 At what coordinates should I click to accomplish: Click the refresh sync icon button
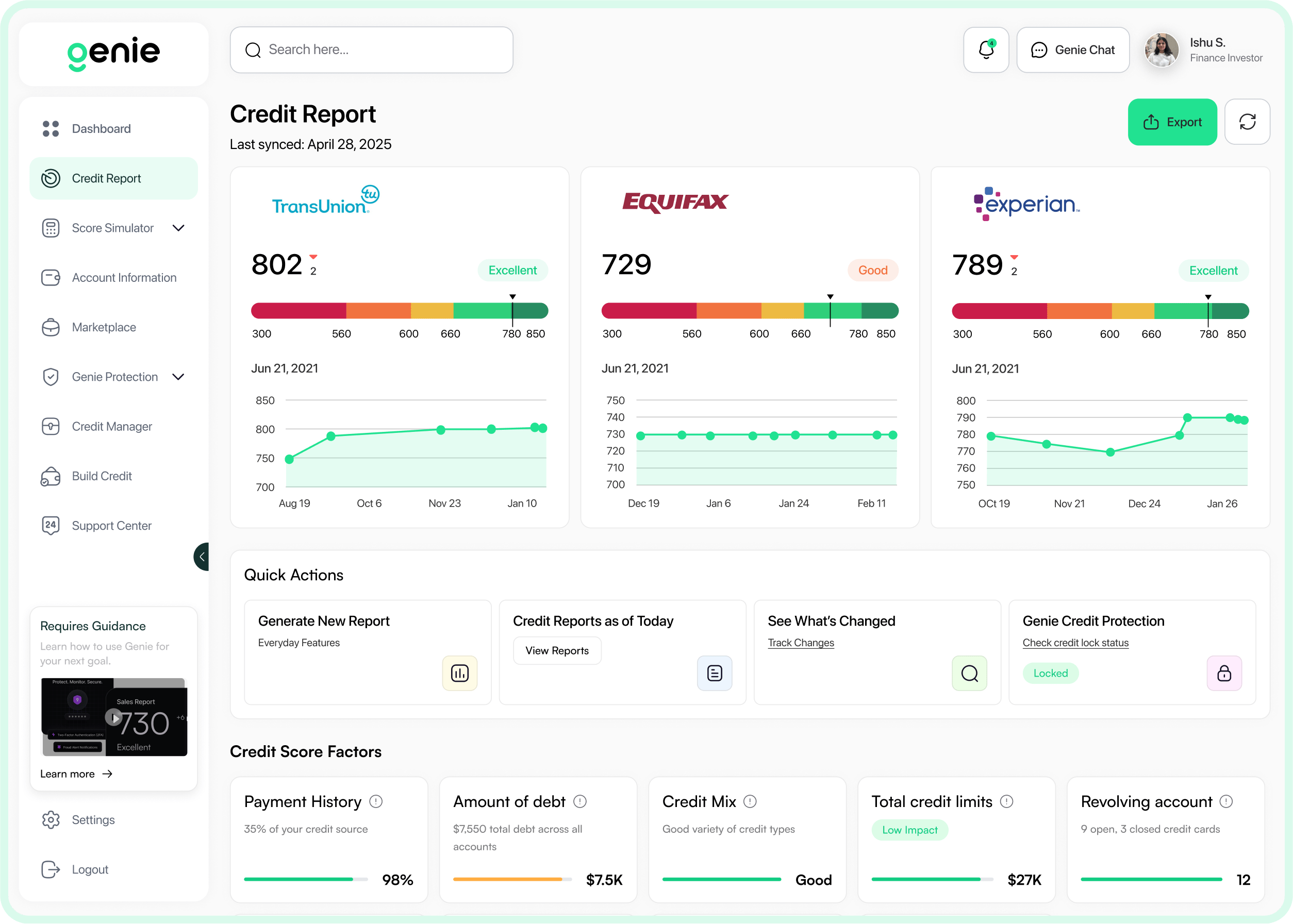[1247, 122]
